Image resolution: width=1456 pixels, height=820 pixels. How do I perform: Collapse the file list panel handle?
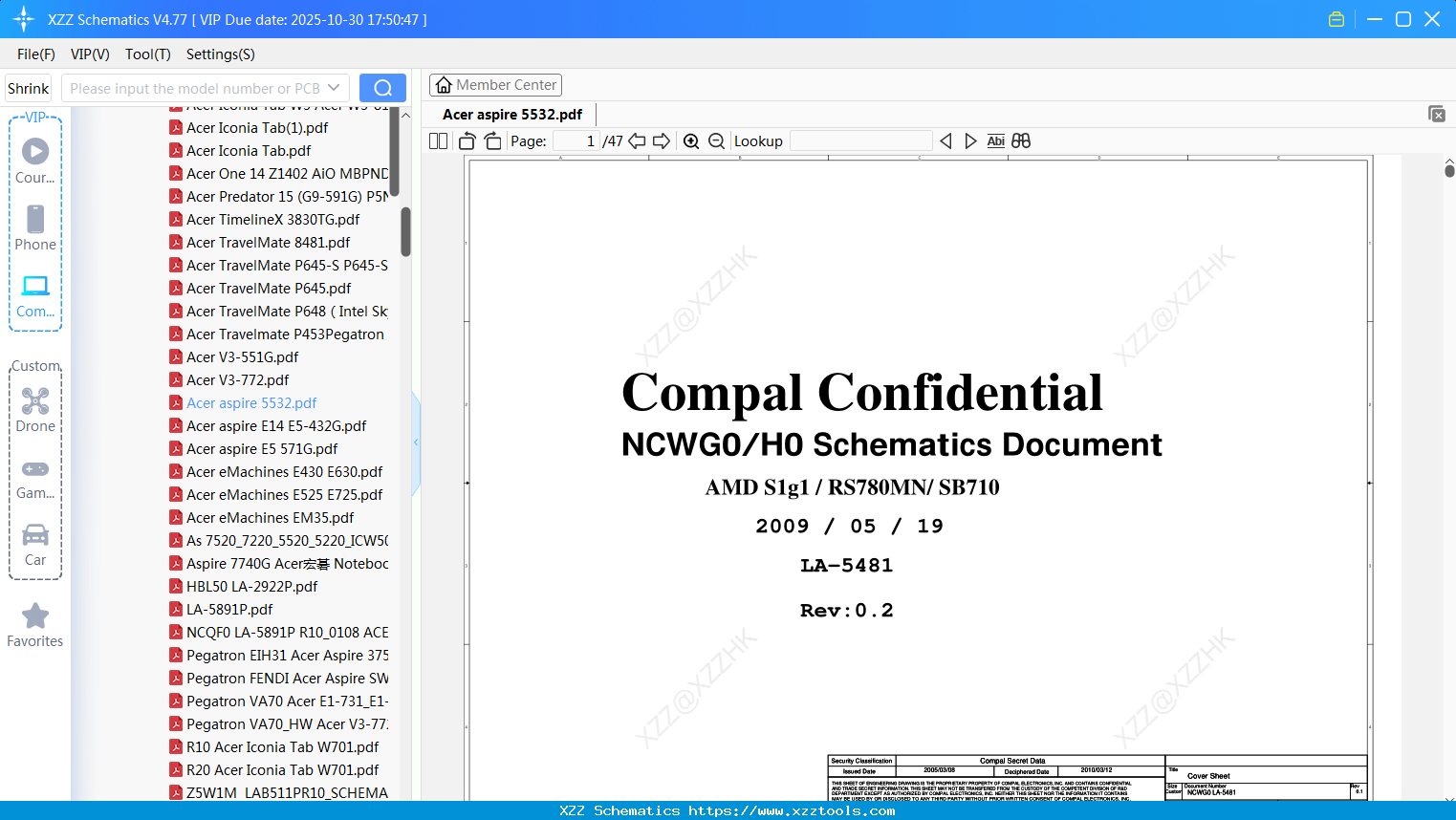pos(416,442)
